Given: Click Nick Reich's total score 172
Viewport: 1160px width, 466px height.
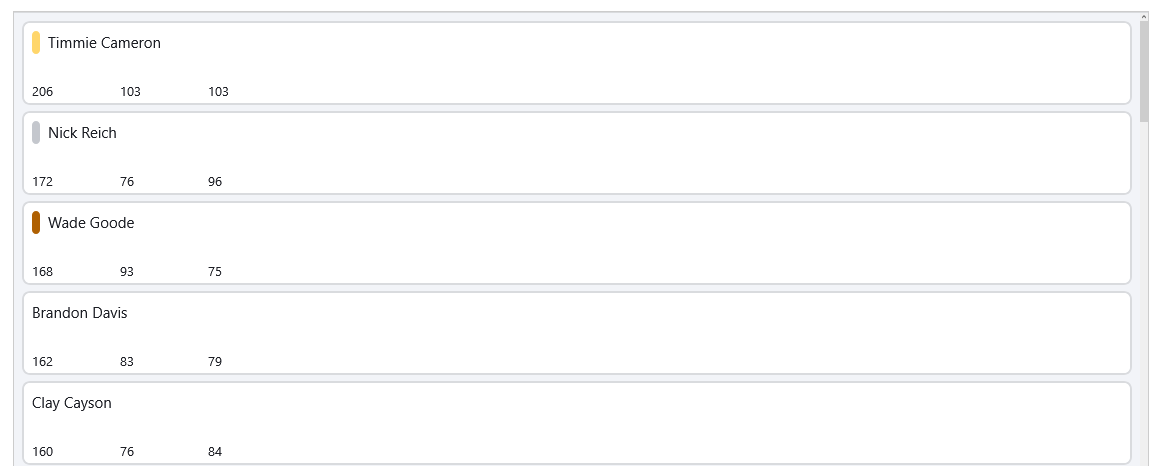Looking at the screenshot, I should click(x=43, y=182).
